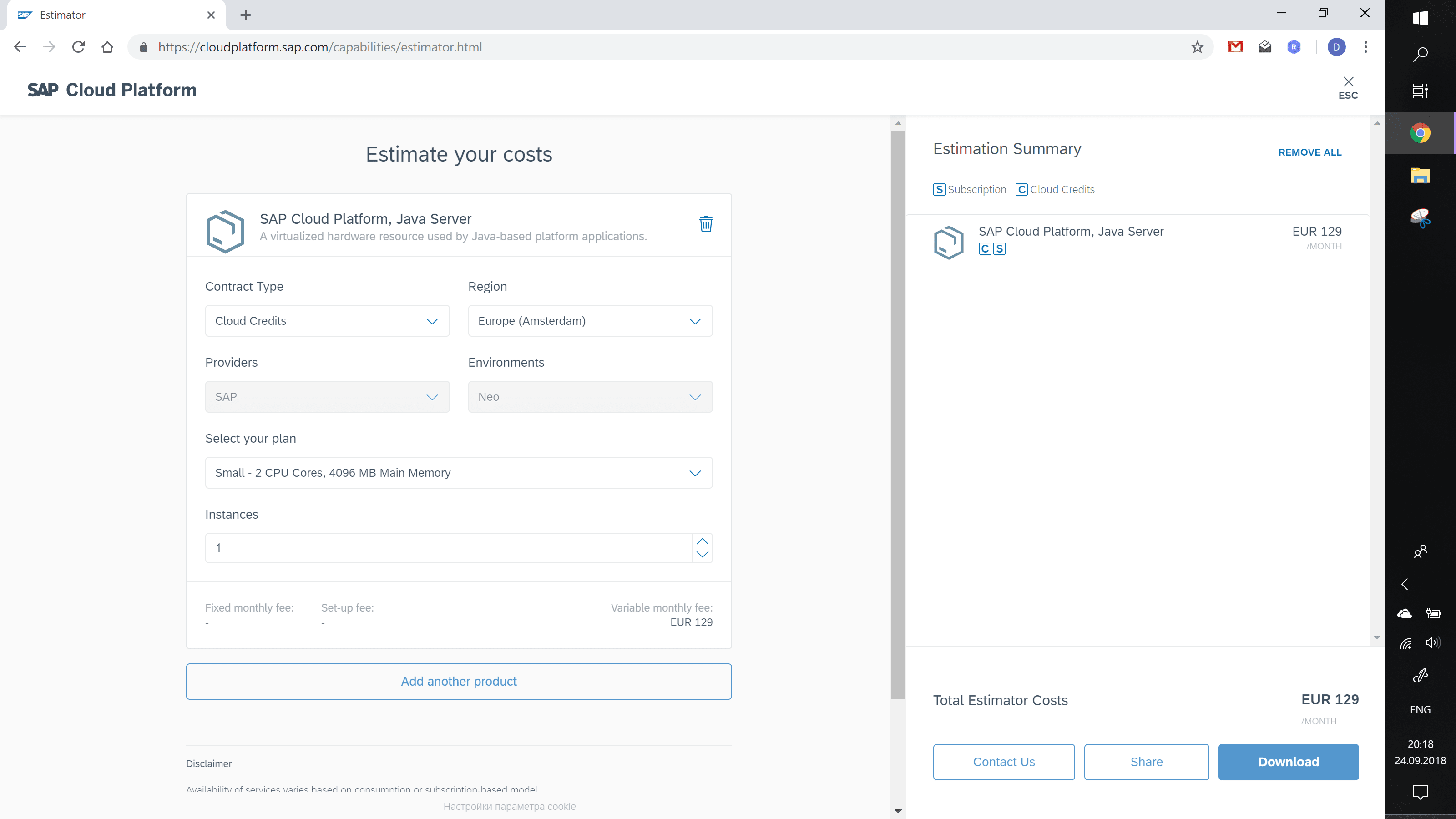1456x819 pixels.
Task: Click the Java Server icon in Estimation Summary
Action: coord(948,243)
